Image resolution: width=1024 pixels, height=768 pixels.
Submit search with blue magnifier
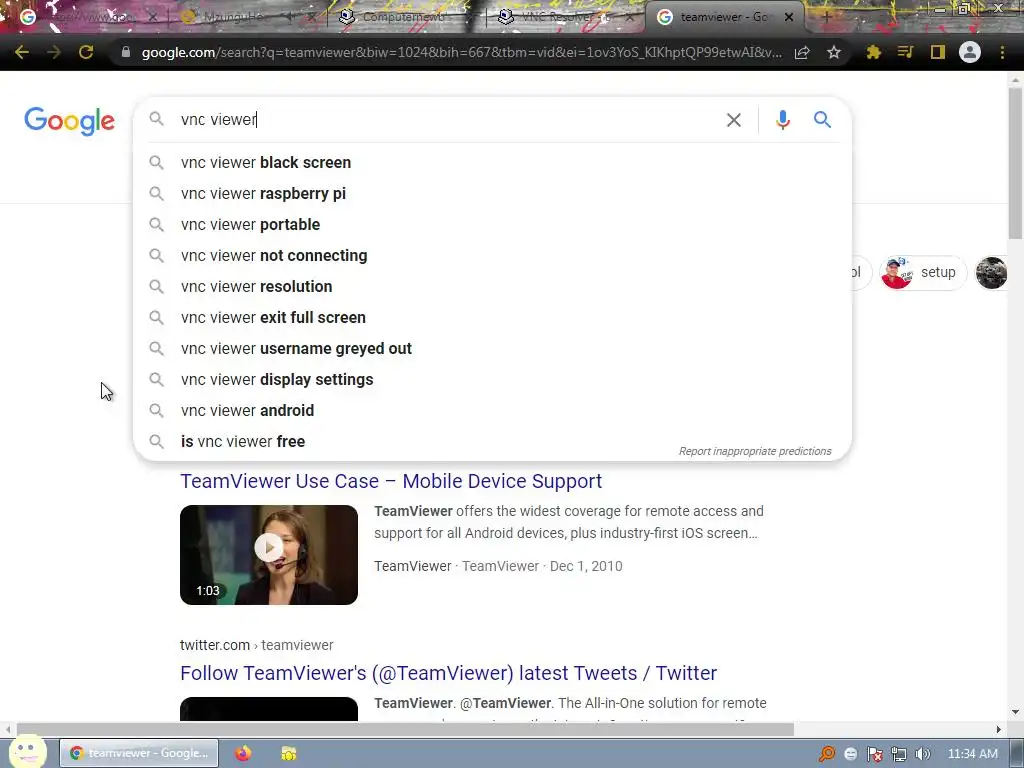tap(822, 120)
